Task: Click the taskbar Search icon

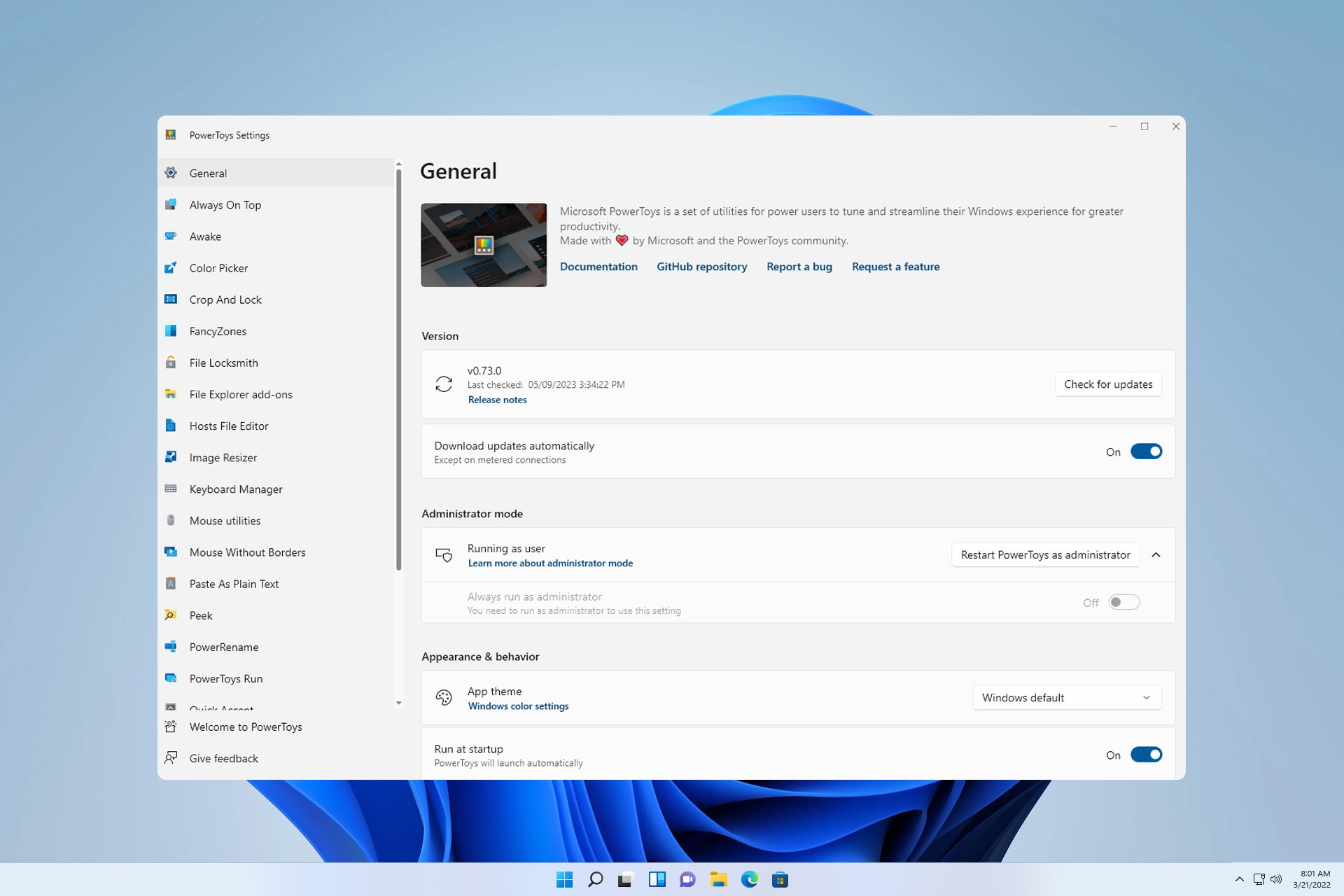Action: tap(595, 879)
